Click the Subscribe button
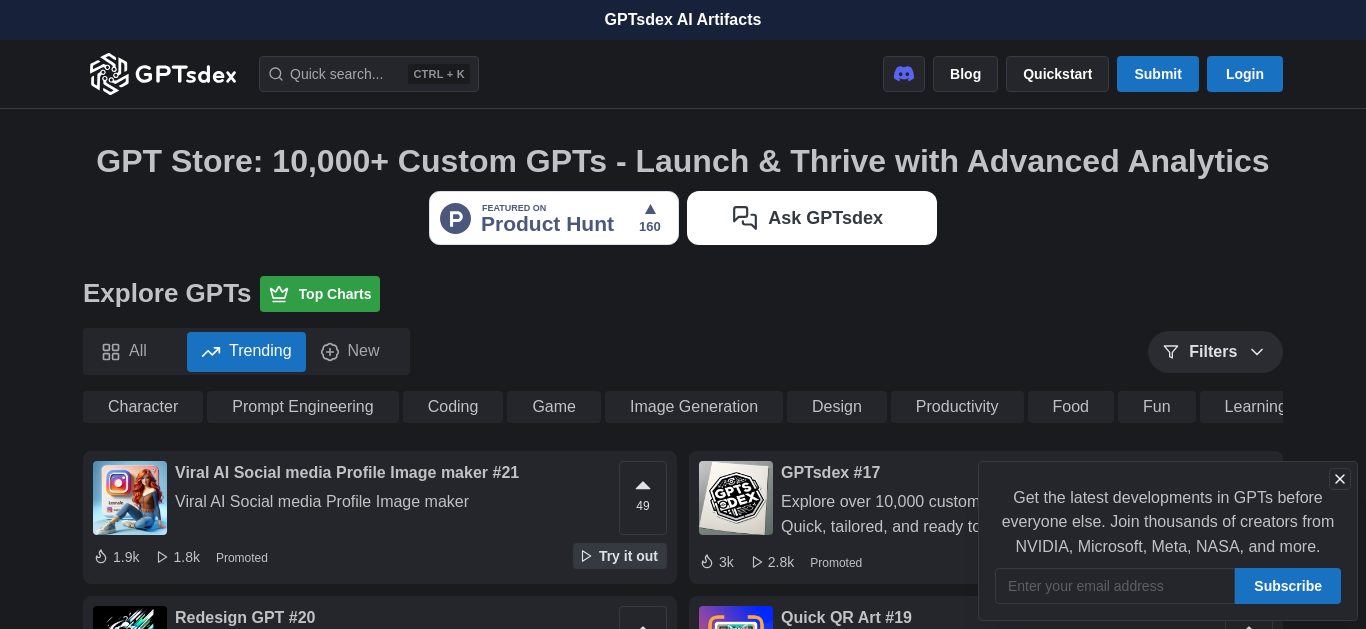Image resolution: width=1366 pixels, height=629 pixels. pos(1288,586)
